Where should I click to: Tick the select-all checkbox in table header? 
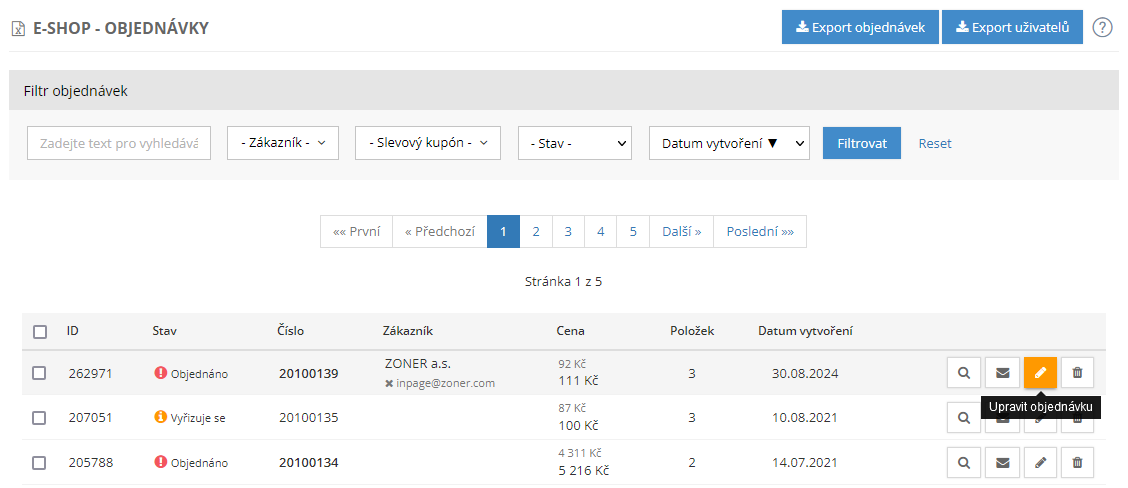tap(40, 332)
